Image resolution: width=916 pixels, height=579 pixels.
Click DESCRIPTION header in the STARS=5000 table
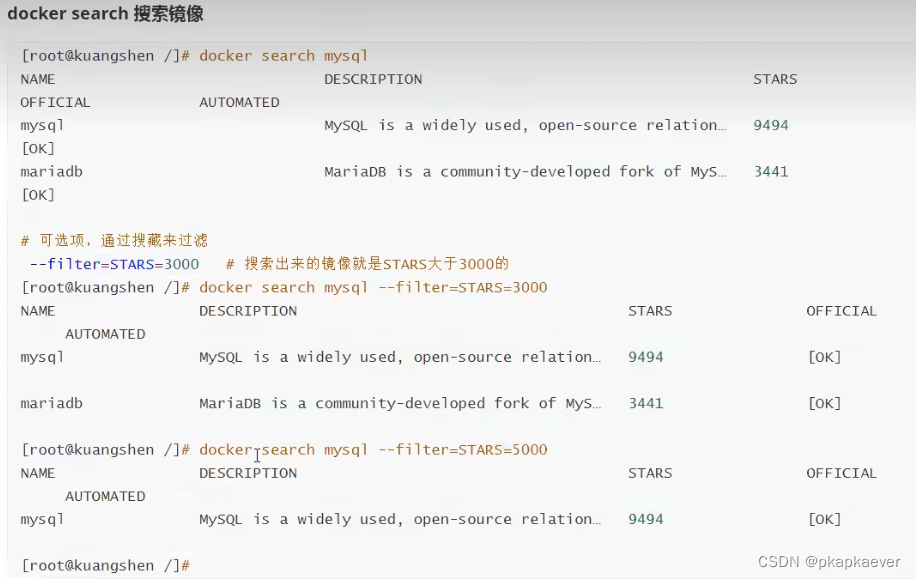coord(248,473)
